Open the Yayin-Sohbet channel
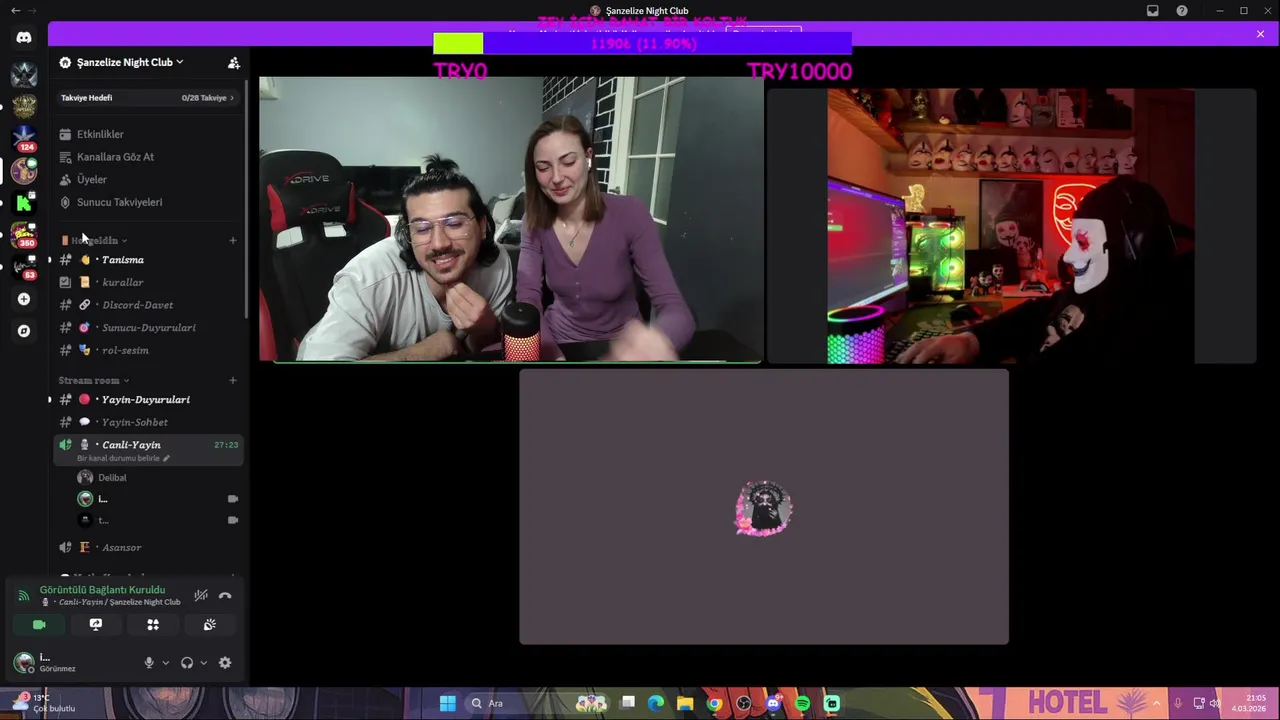1280x720 pixels. point(148,422)
